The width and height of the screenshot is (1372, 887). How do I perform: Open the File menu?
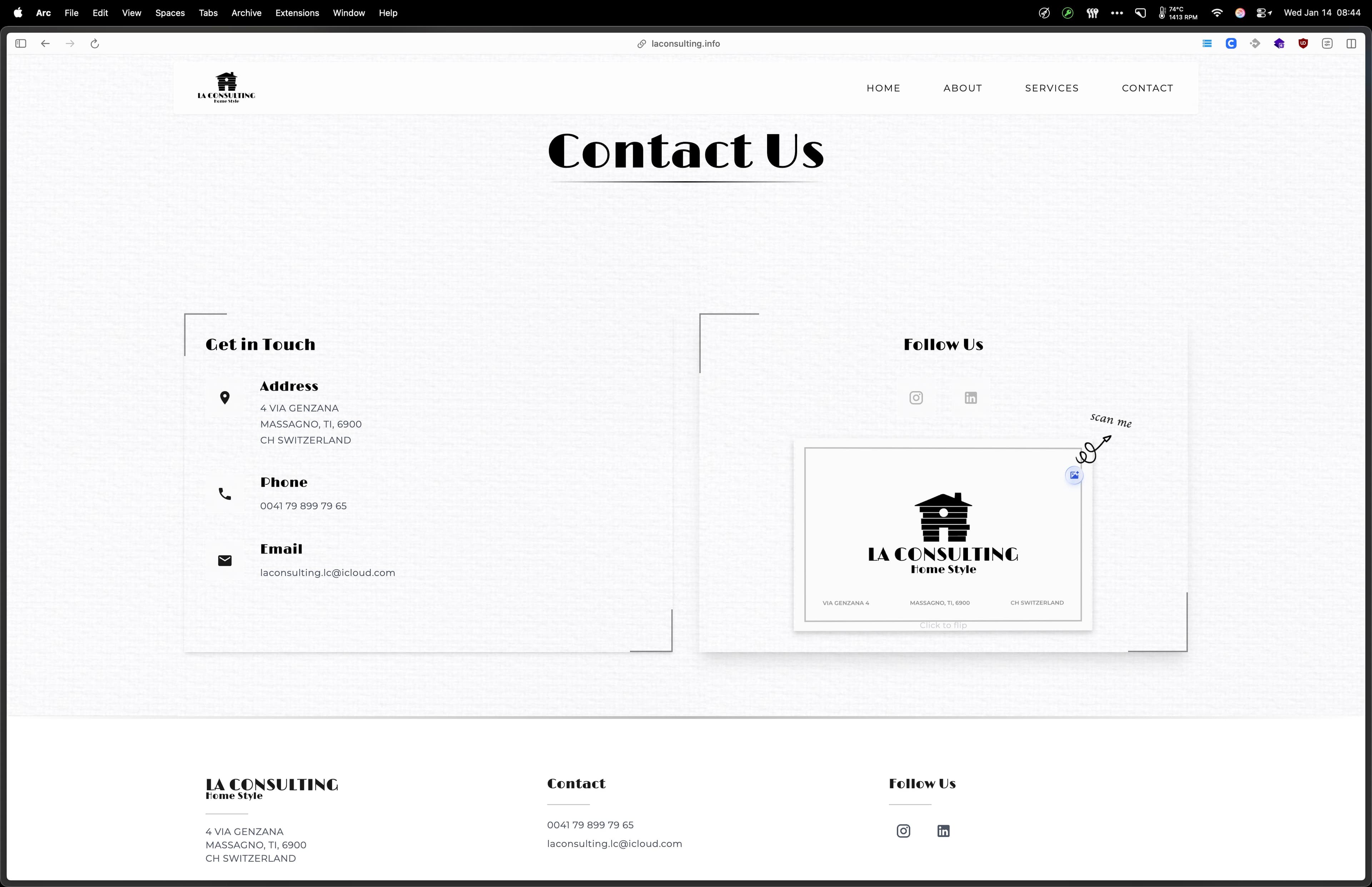[71, 13]
